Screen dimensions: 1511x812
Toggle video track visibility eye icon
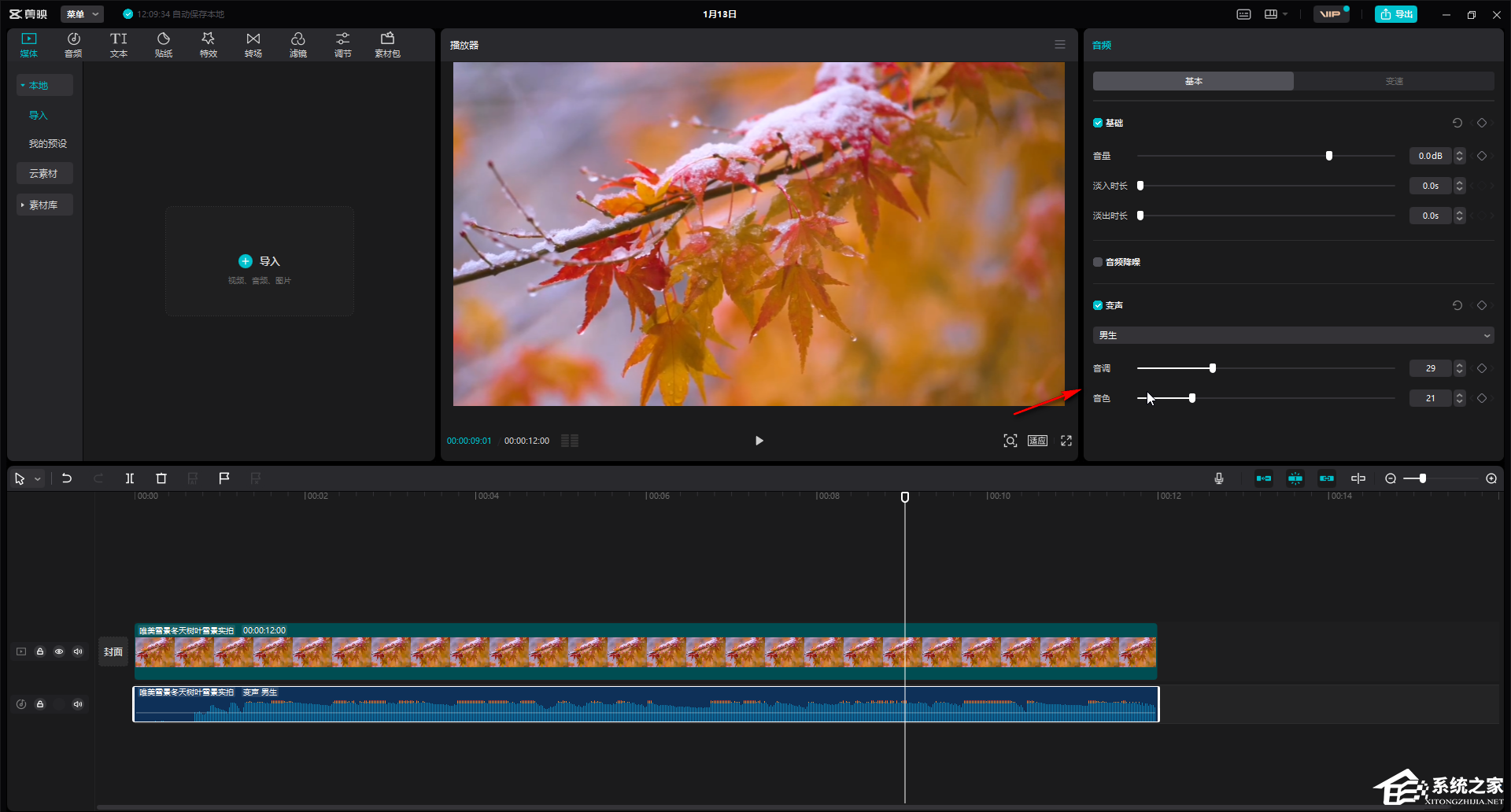click(x=59, y=651)
